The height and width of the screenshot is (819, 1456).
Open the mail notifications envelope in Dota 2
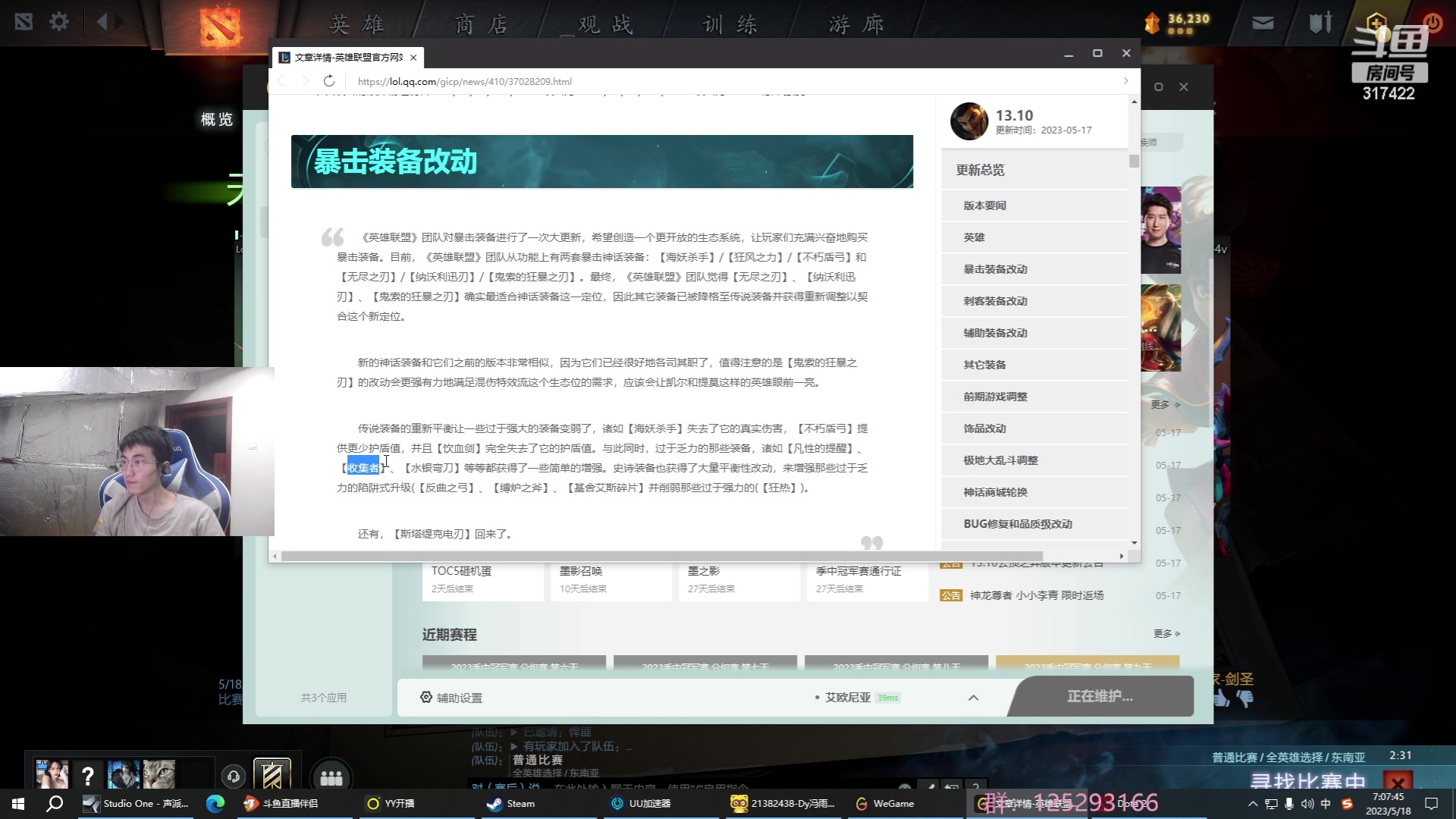(1261, 21)
